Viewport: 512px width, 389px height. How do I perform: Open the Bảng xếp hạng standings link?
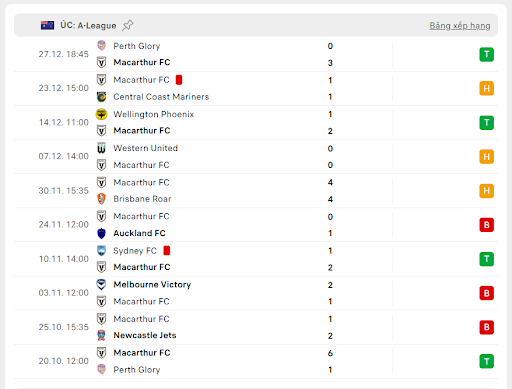pyautogui.click(x=460, y=26)
